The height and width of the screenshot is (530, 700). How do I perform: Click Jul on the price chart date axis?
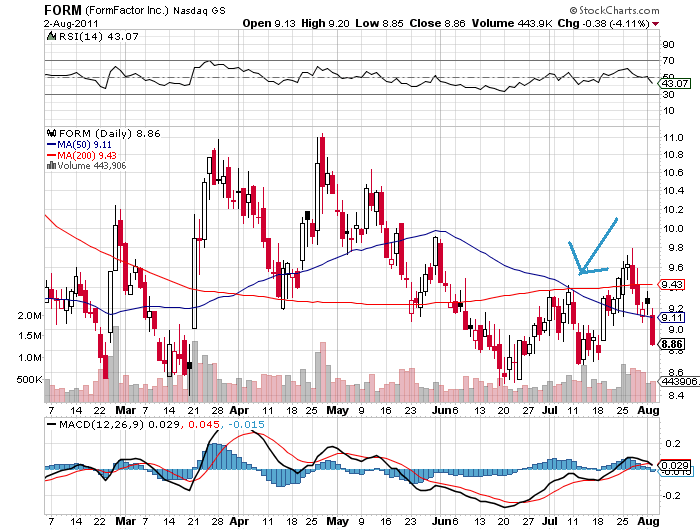point(550,410)
